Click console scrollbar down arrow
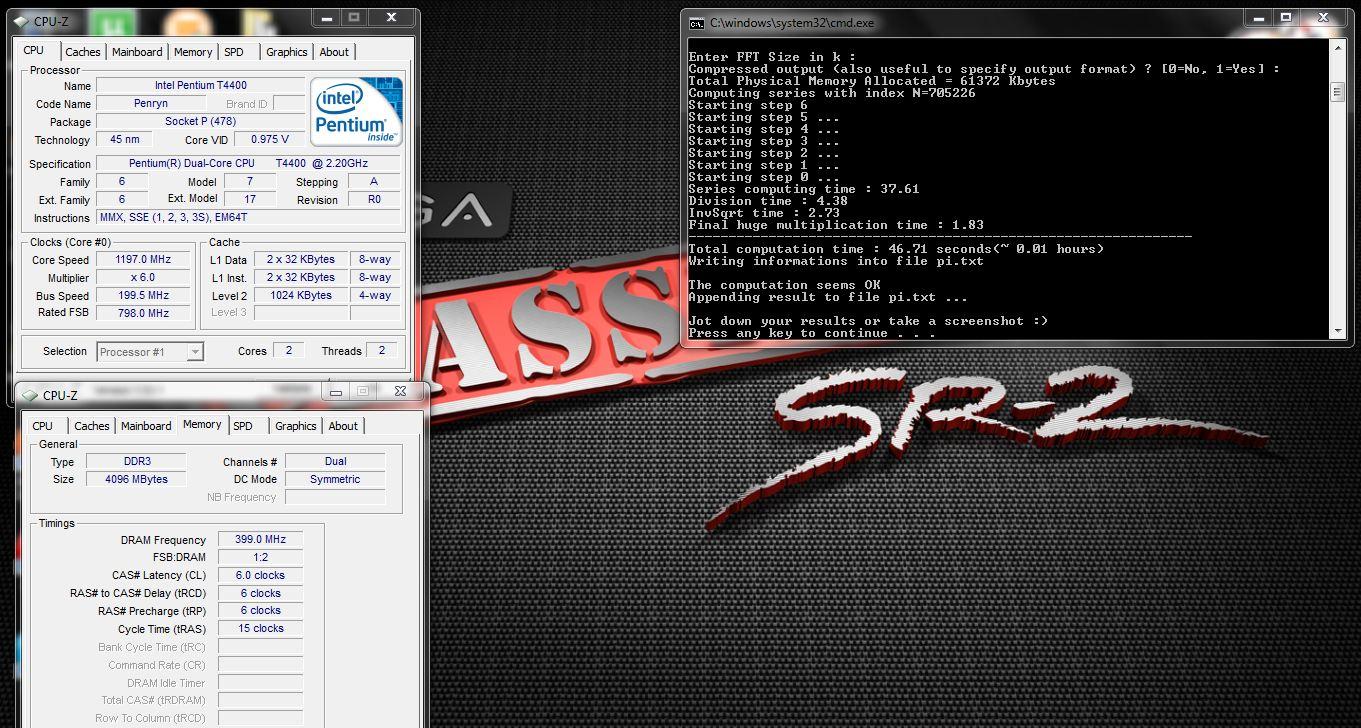Viewport: 1361px width, 728px height. (x=1337, y=330)
